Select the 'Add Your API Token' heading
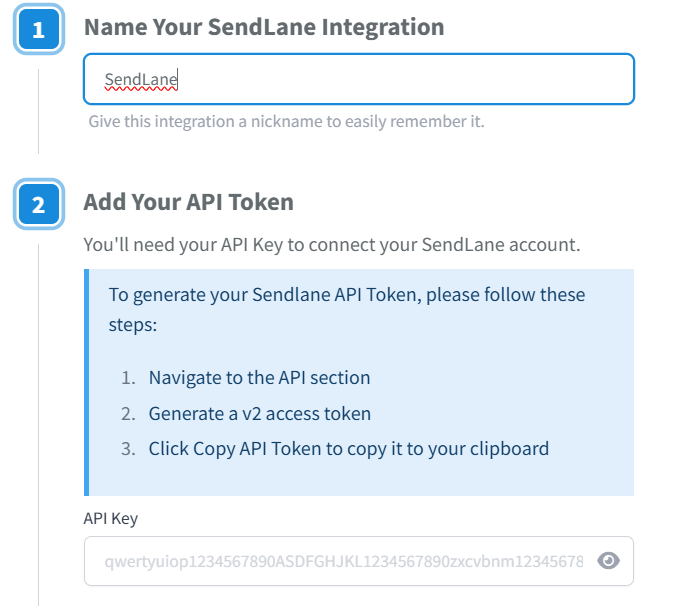The image size is (680, 609). click(188, 202)
